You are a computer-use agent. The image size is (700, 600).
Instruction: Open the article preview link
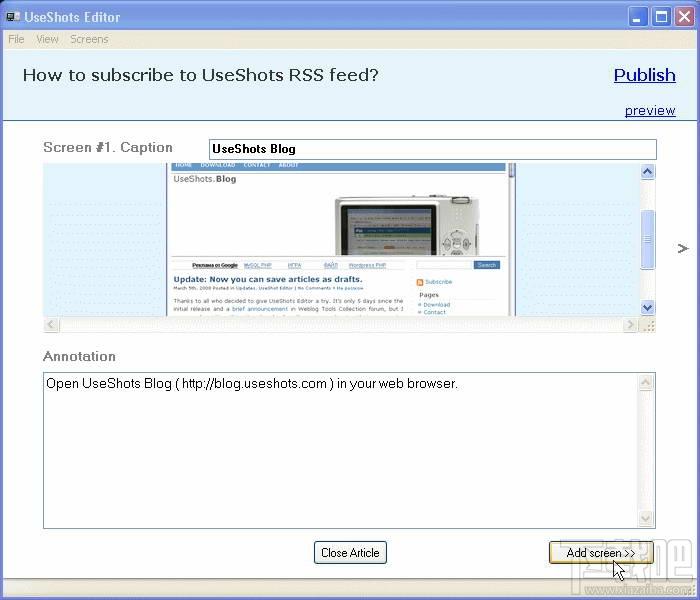pos(650,110)
